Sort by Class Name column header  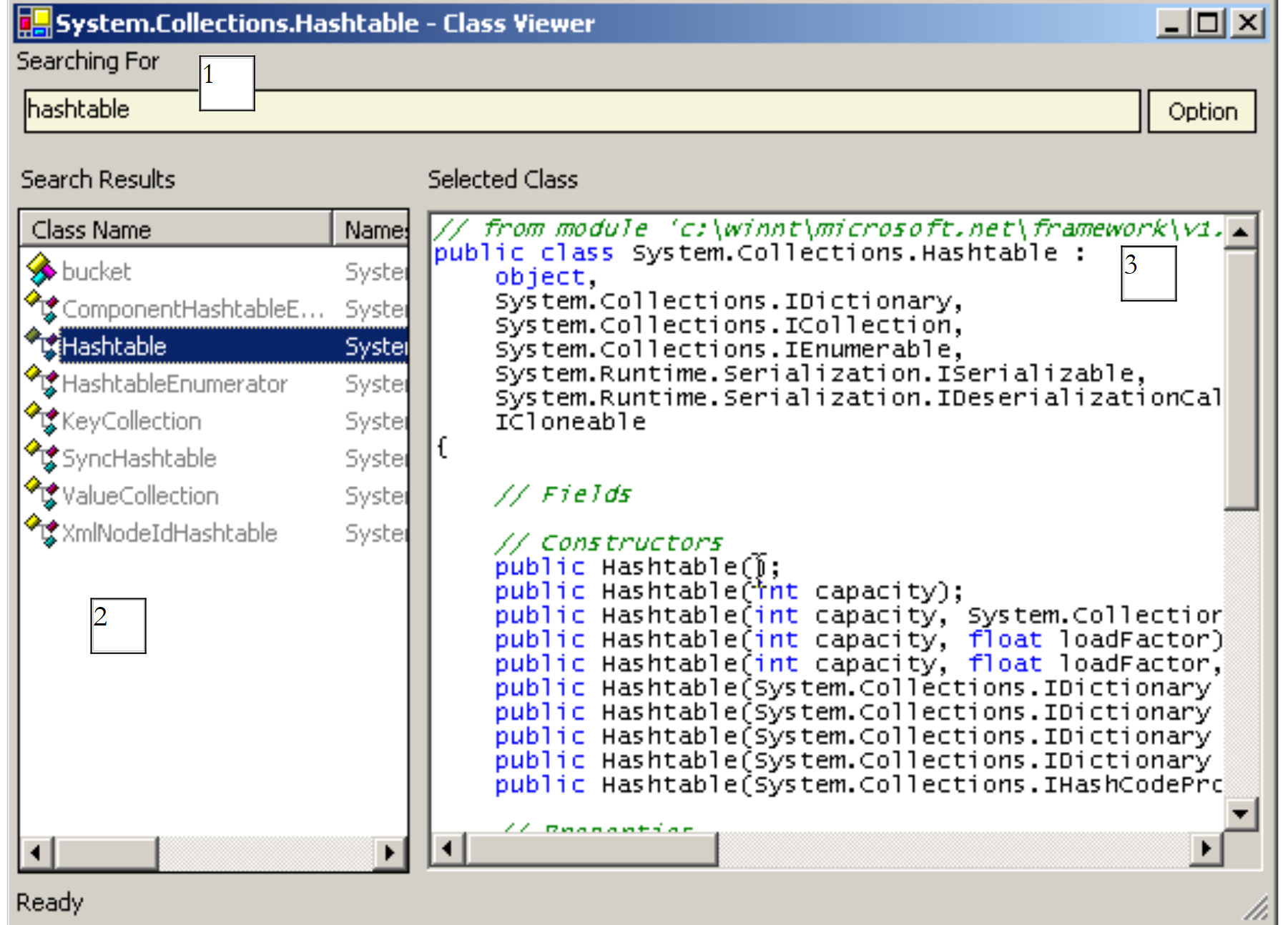pyautogui.click(x=175, y=229)
